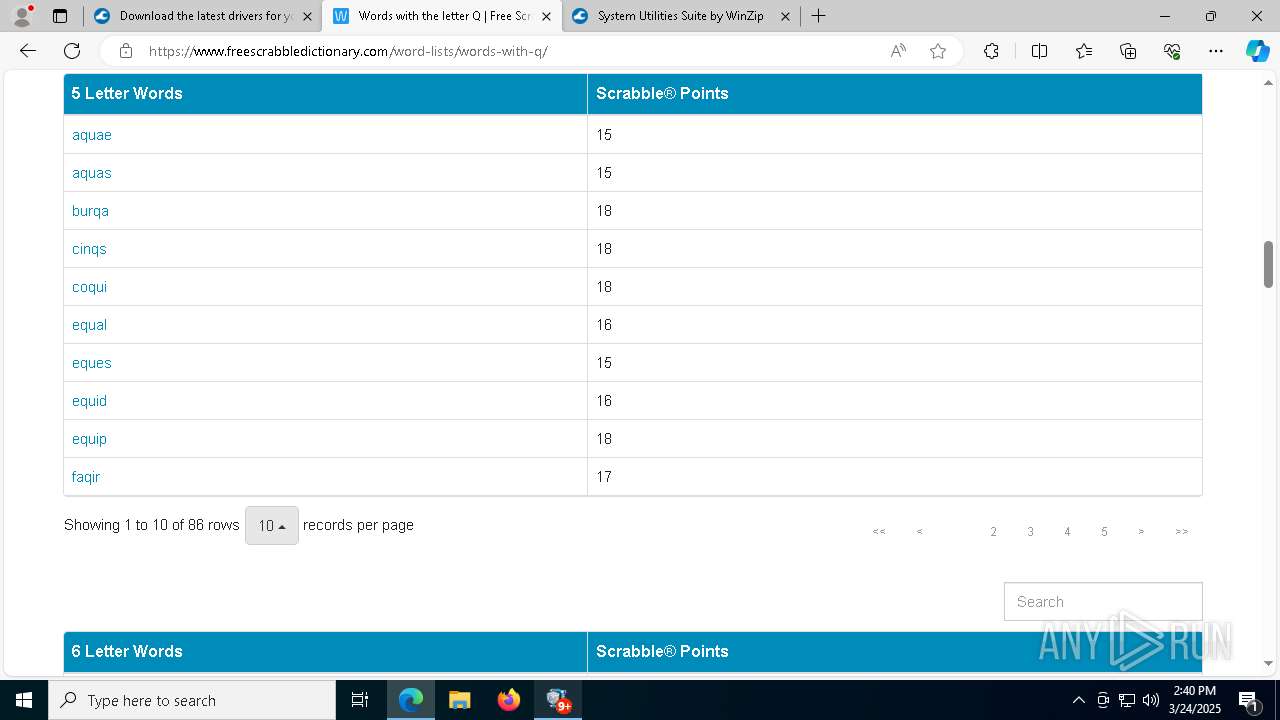
Task: Select the points value 17 for faqir
Action: point(604,477)
